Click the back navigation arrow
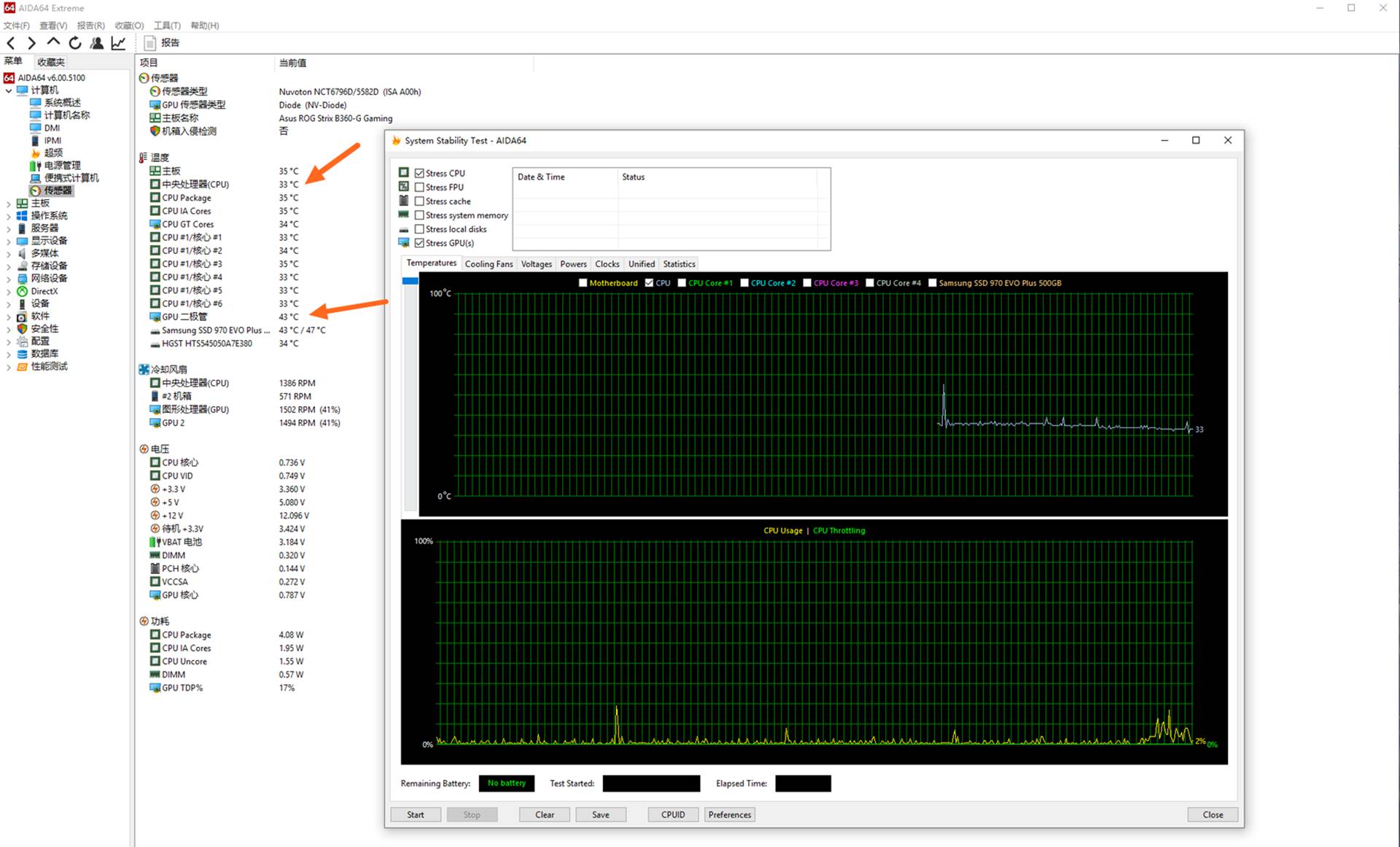The width and height of the screenshot is (1400, 847). pos(11,43)
